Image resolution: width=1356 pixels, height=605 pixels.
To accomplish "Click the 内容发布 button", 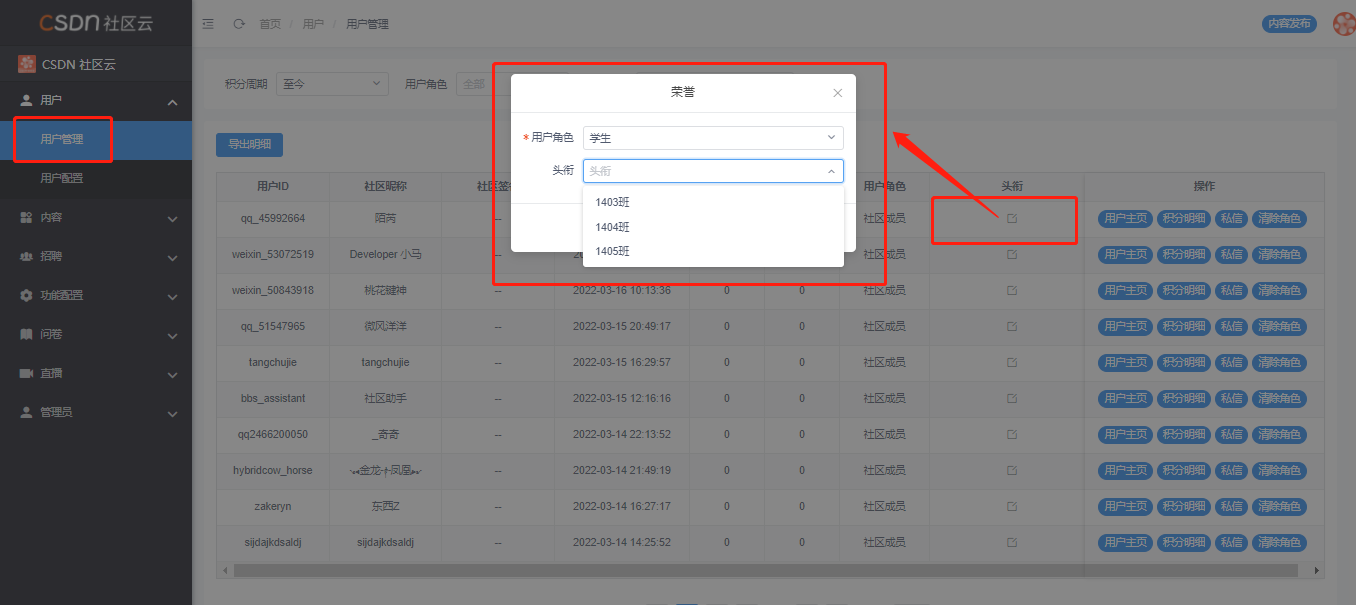I will coord(1290,24).
